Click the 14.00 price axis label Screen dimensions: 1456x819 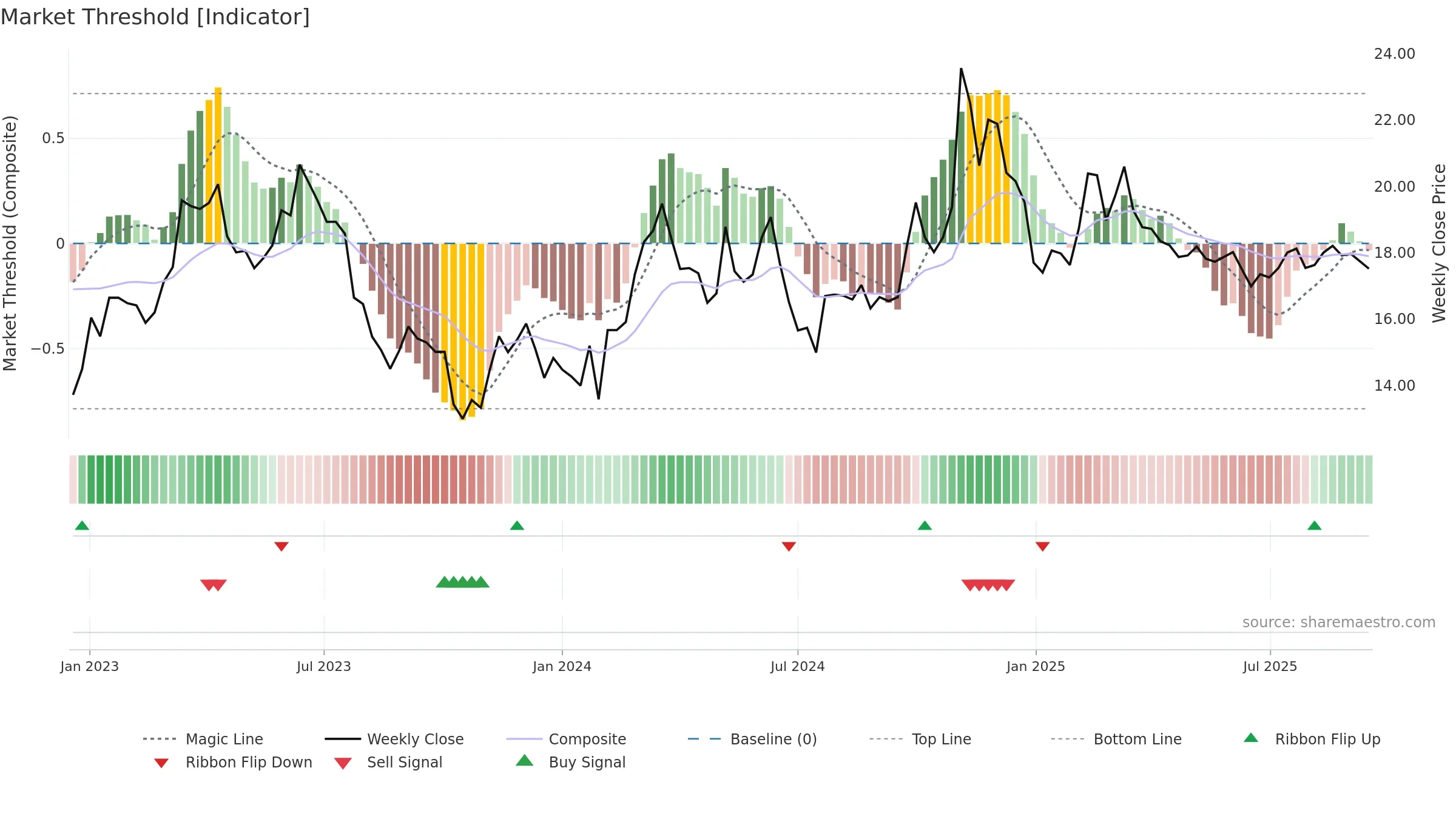tap(1395, 386)
